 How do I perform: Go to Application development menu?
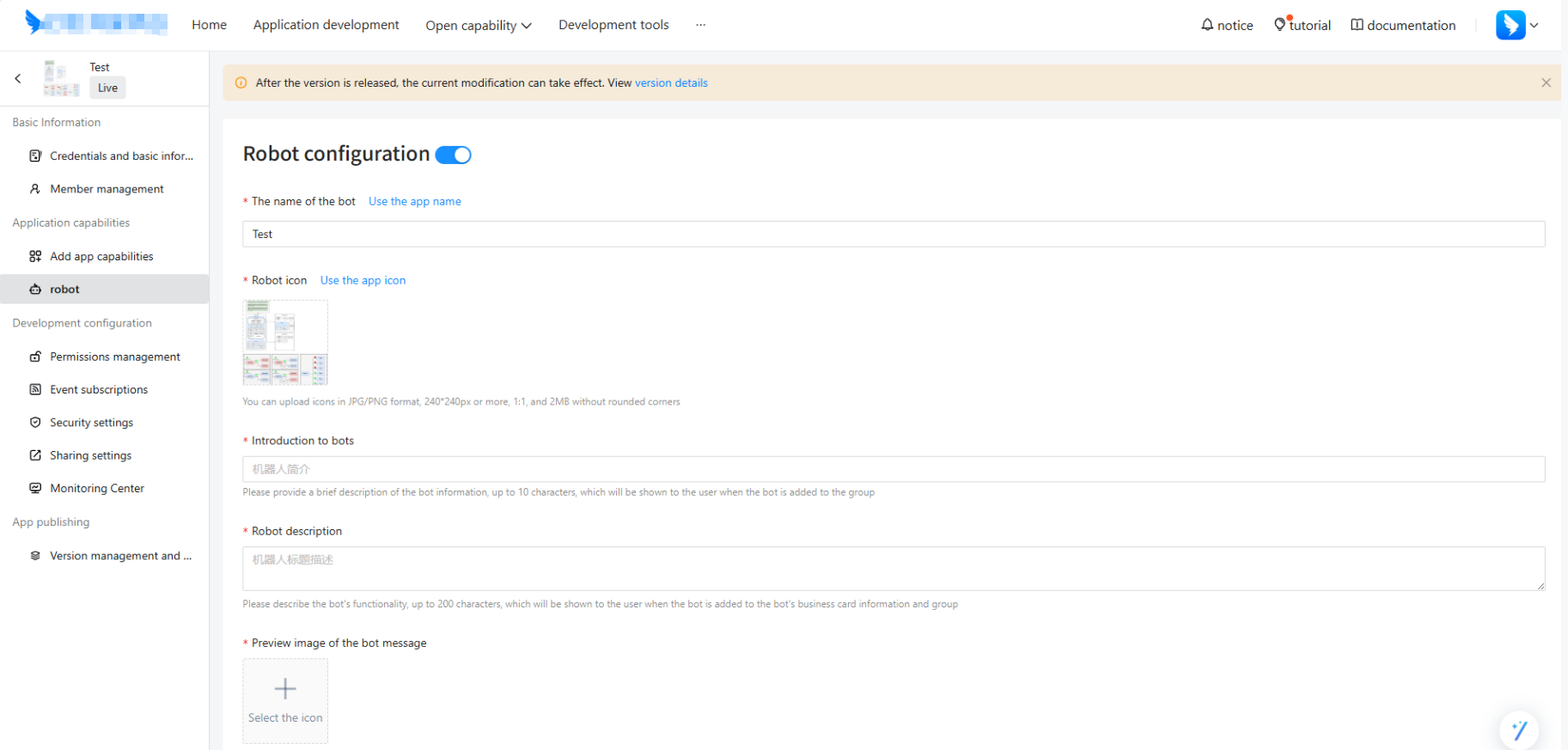tap(326, 25)
